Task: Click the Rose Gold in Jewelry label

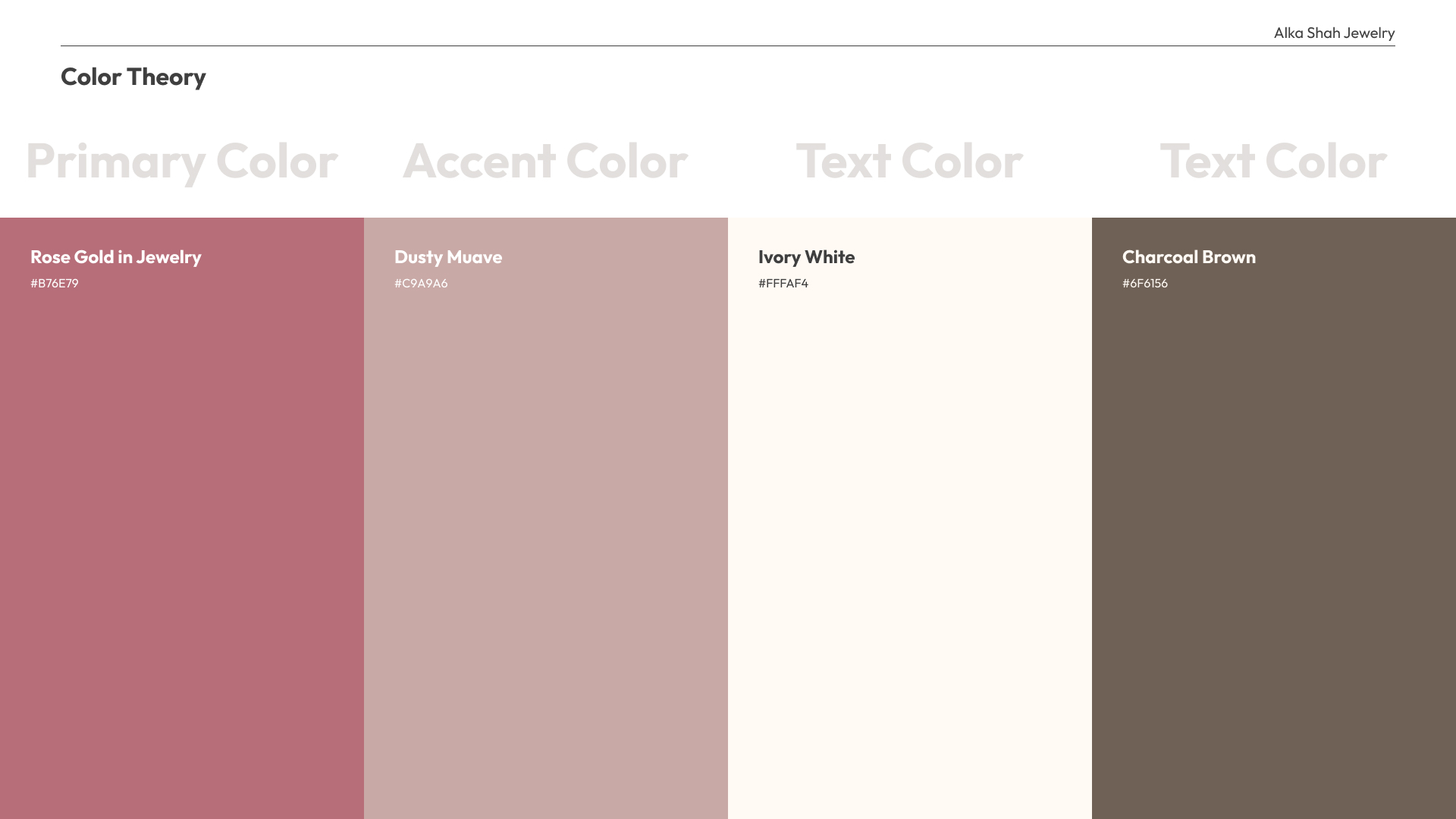Action: (x=116, y=257)
